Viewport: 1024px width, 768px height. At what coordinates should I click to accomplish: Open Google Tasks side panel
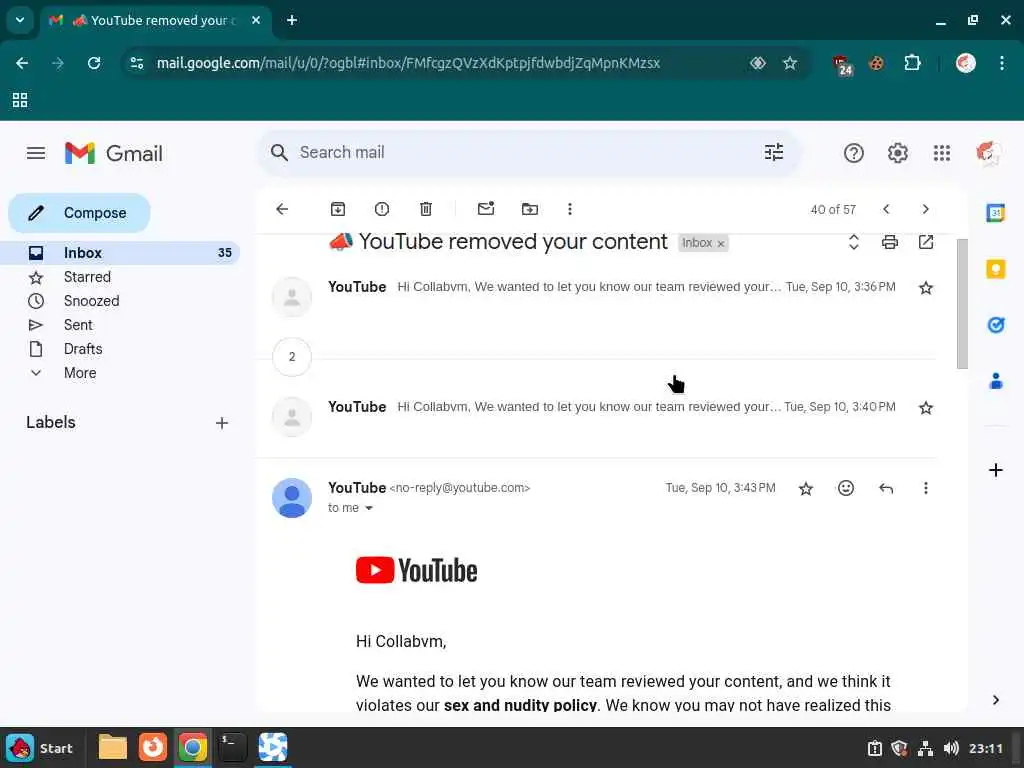(x=995, y=325)
